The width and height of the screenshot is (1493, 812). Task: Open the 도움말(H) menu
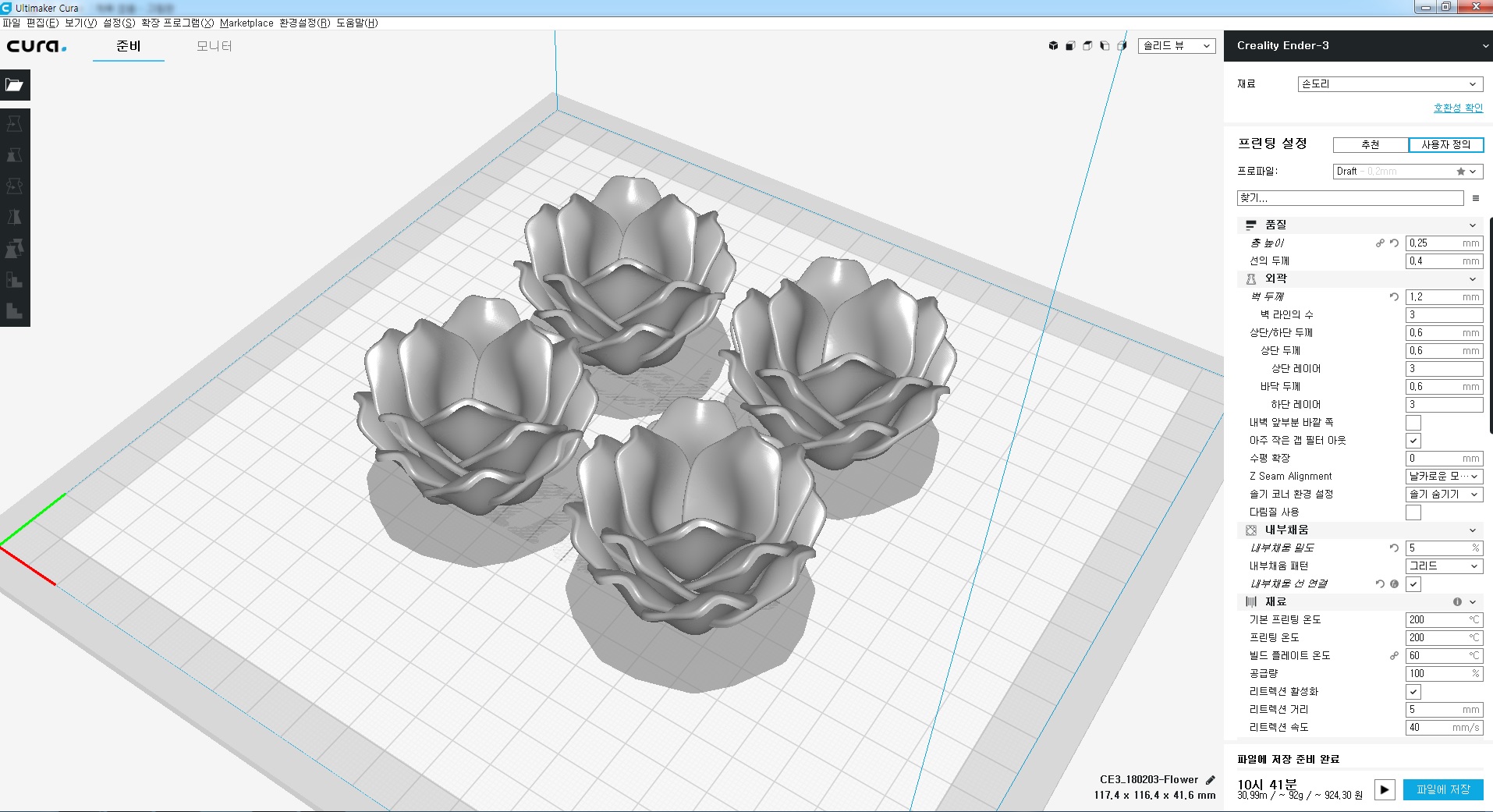(357, 23)
